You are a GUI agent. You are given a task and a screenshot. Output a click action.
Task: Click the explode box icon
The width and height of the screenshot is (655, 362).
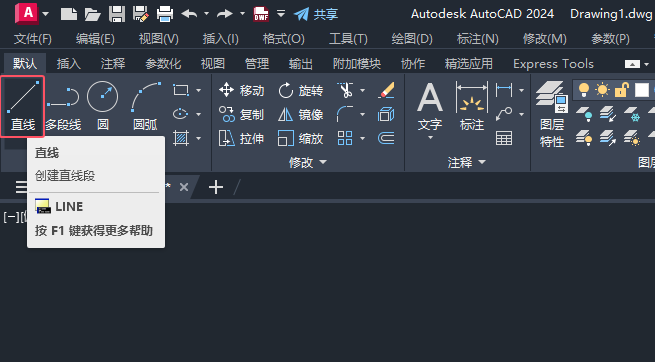[386, 114]
